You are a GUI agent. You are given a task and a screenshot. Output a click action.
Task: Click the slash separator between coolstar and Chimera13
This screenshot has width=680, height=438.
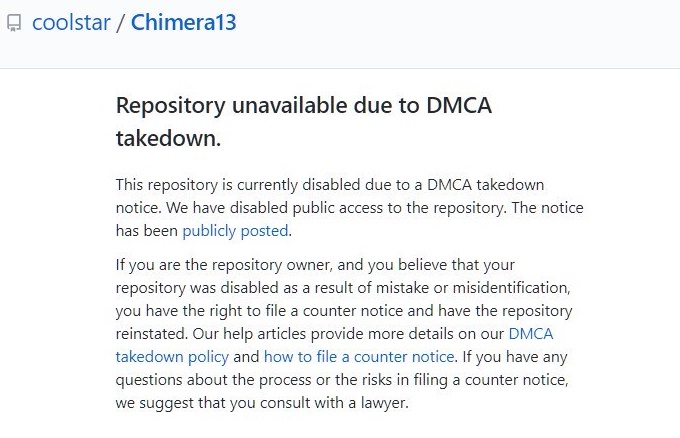[119, 21]
